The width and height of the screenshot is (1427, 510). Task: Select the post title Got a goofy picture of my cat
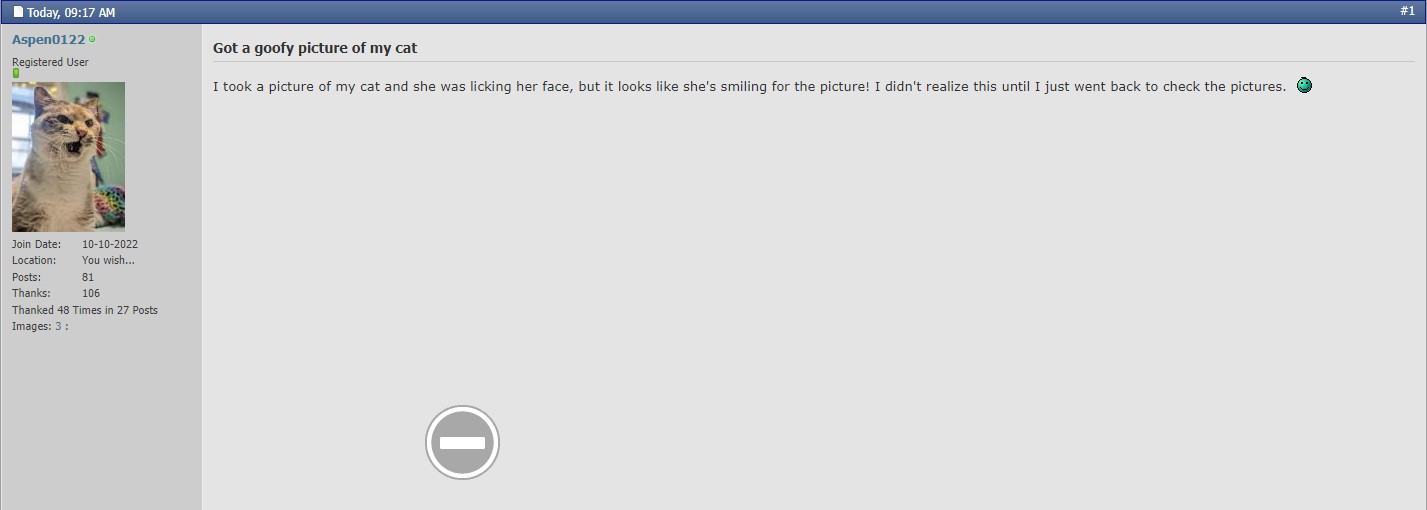click(x=315, y=48)
